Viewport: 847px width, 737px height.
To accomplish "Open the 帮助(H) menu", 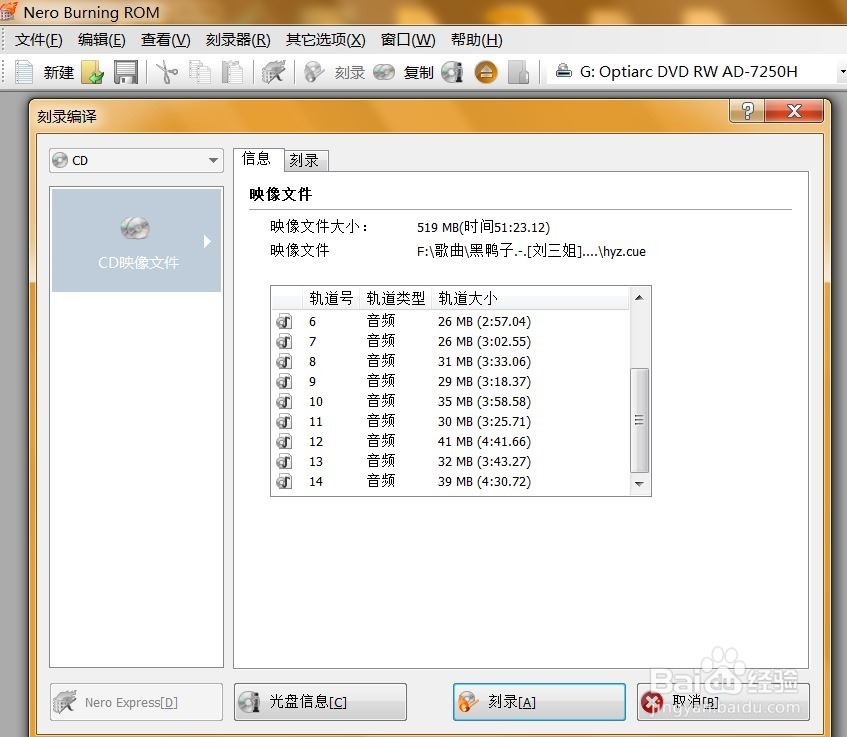I will 477,40.
